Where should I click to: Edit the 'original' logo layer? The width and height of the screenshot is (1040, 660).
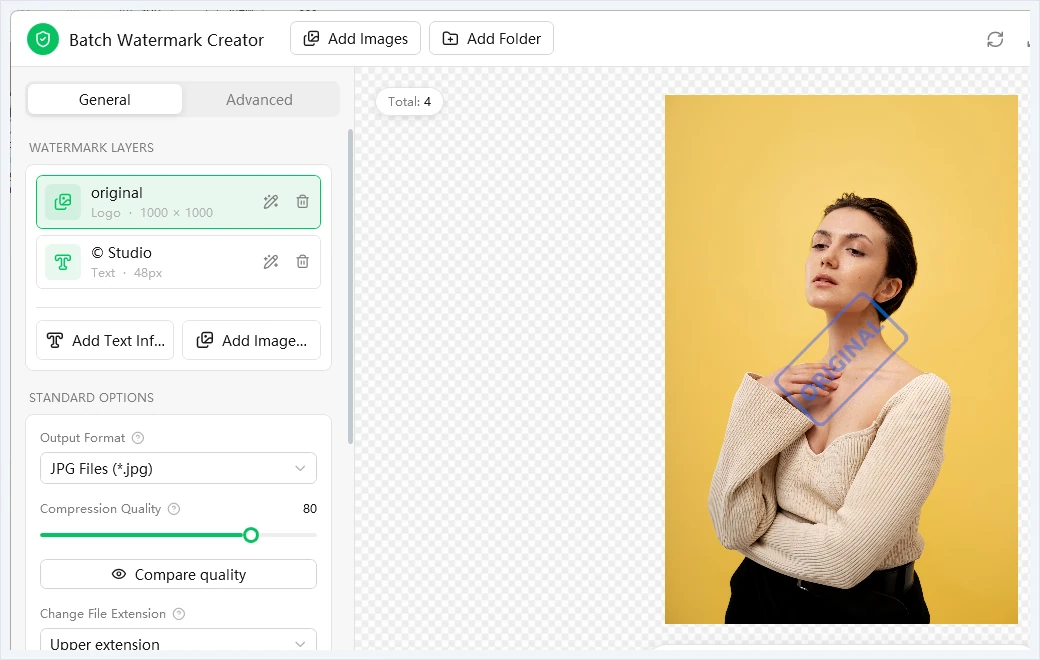(271, 202)
